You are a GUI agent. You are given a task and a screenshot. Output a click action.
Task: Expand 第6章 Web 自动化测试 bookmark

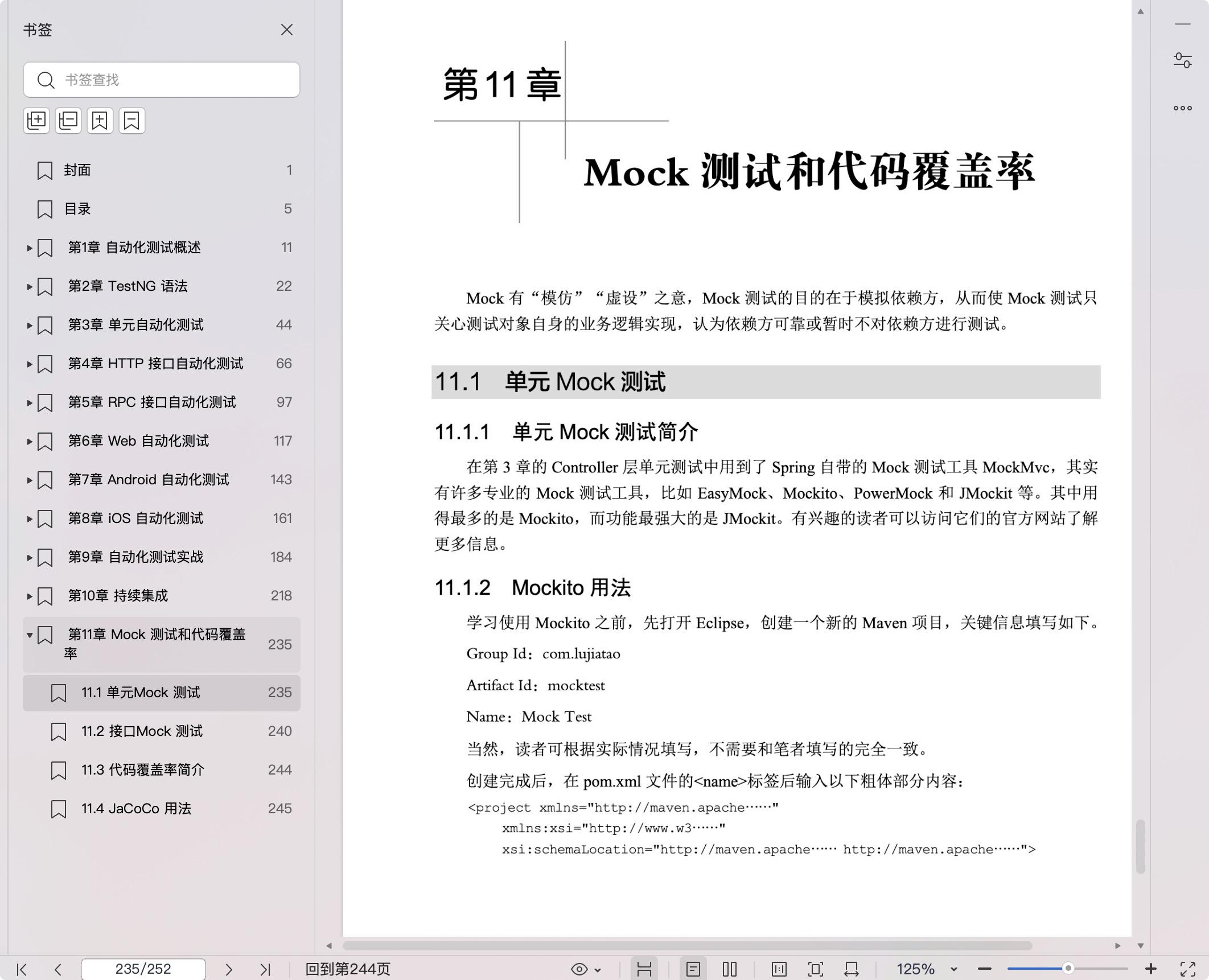point(30,442)
